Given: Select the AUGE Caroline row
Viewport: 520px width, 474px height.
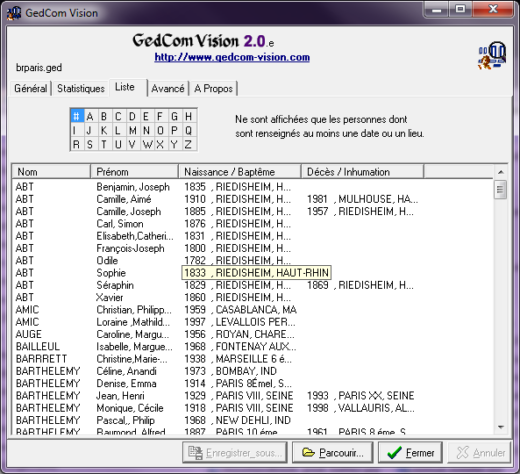Looking at the screenshot, I should pyautogui.click(x=252, y=334).
